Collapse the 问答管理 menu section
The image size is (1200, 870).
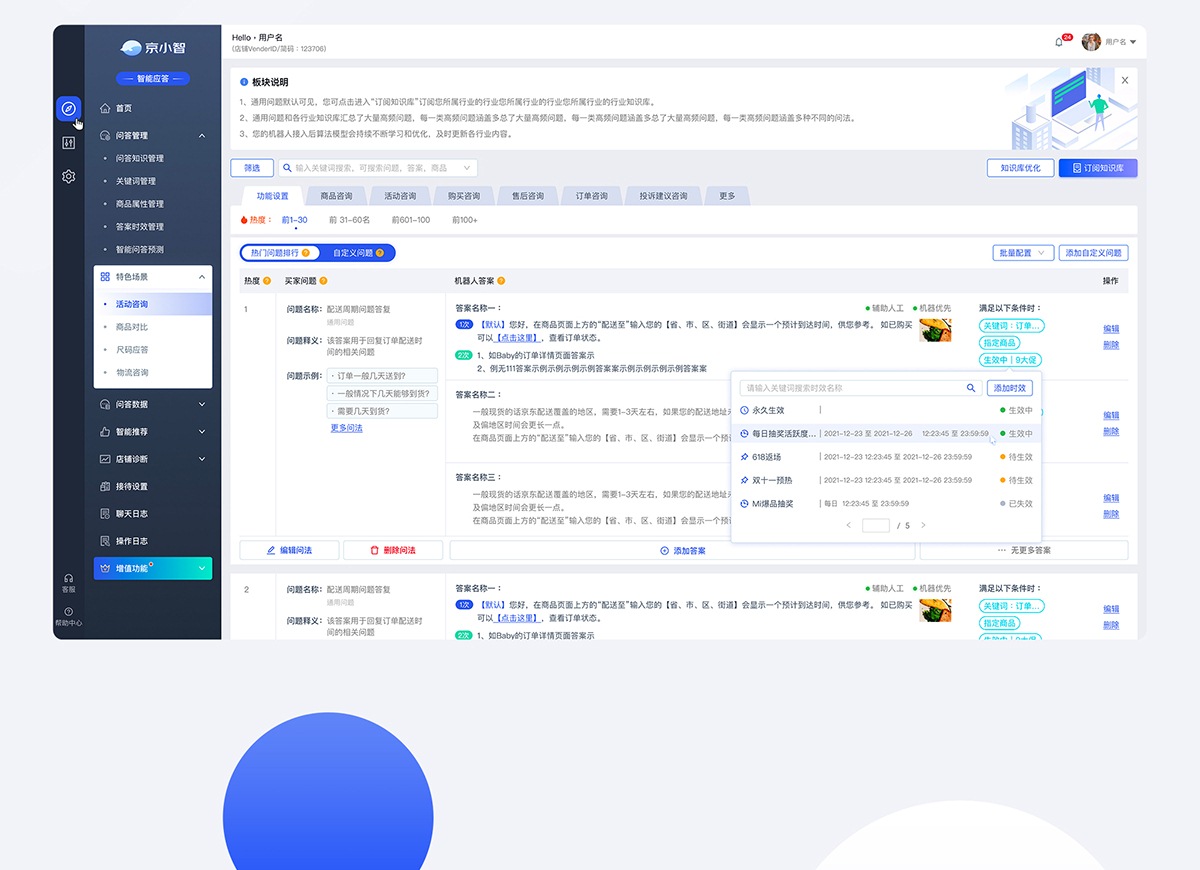coord(201,136)
